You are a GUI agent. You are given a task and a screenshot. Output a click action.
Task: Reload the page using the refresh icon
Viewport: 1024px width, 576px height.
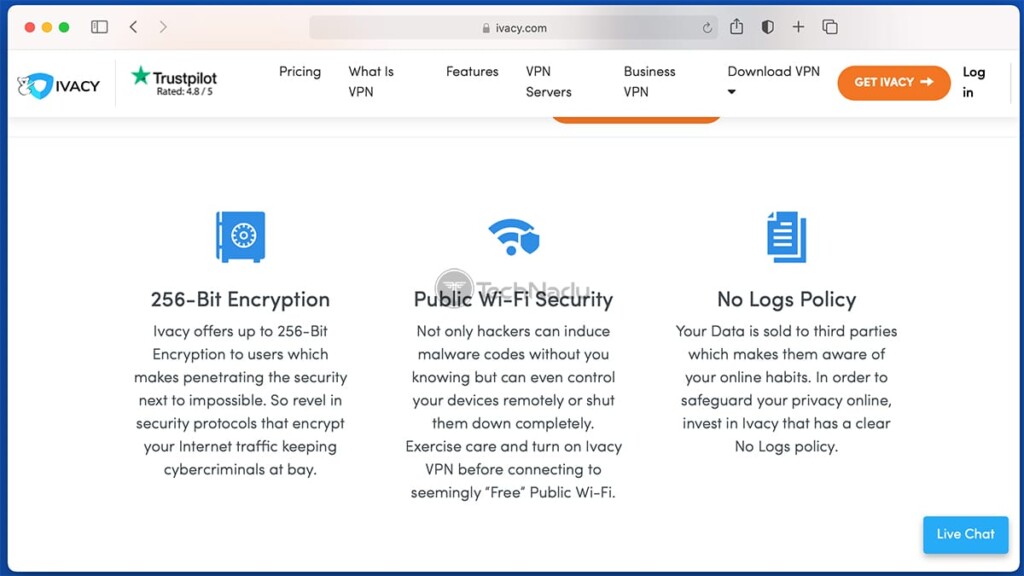point(707,27)
